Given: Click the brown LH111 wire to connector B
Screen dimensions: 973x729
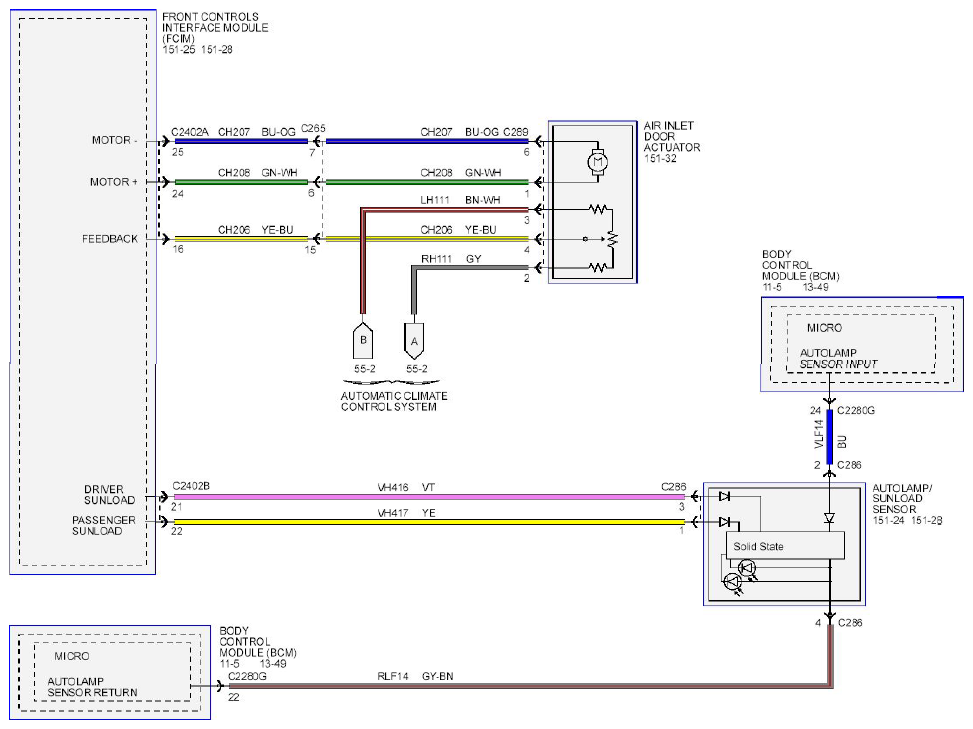Looking at the screenshot, I should (x=364, y=261).
